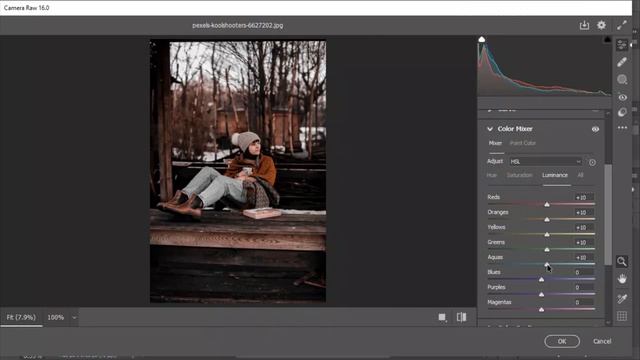Click the Yellows luminance slider handle
This screenshot has height=360, width=640.
click(x=547, y=234)
